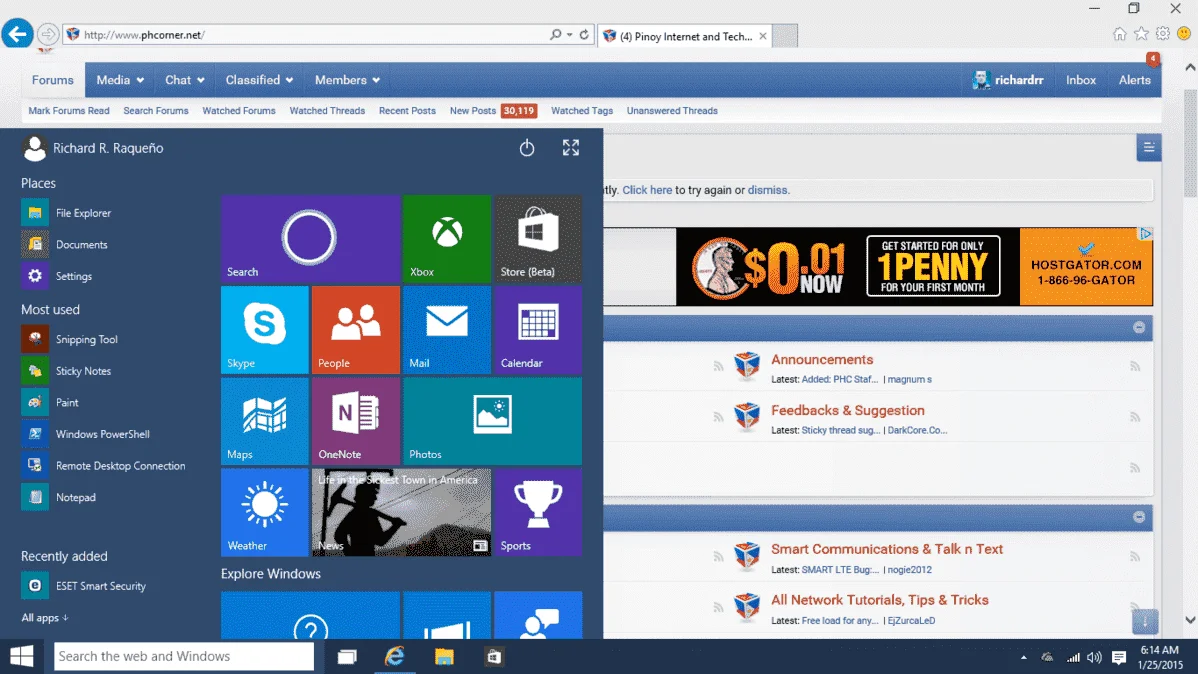
Task: Expand Start menu to full screen
Action: [571, 147]
